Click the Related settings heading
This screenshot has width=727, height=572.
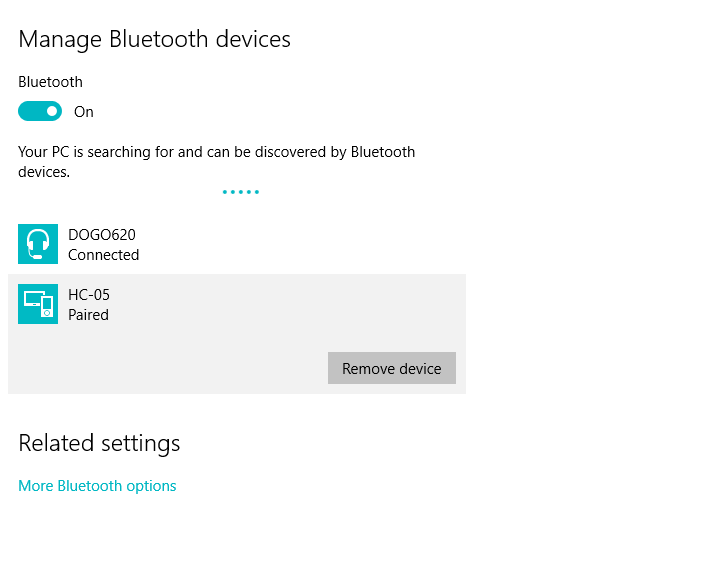tap(99, 443)
